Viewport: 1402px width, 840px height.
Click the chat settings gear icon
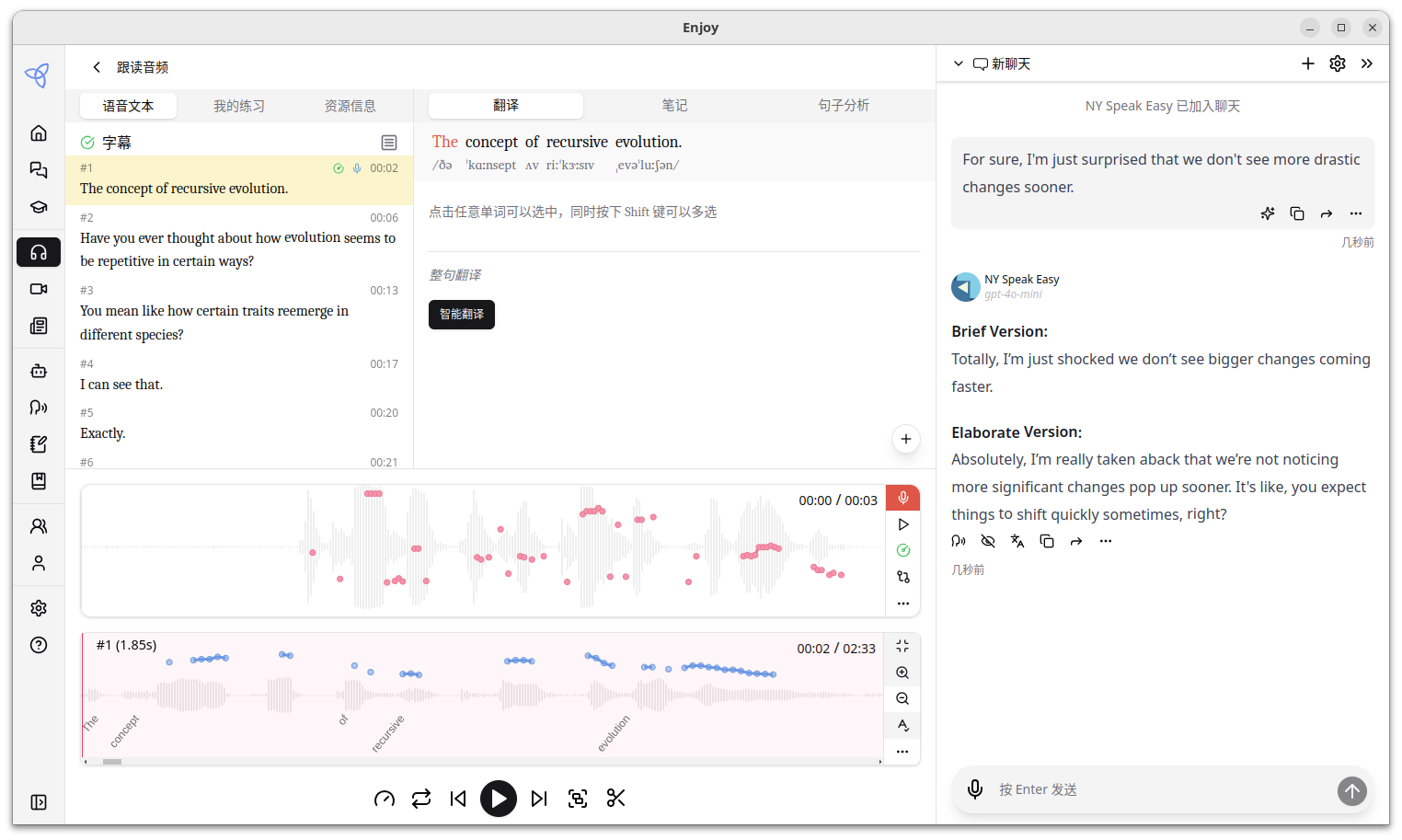click(1338, 63)
